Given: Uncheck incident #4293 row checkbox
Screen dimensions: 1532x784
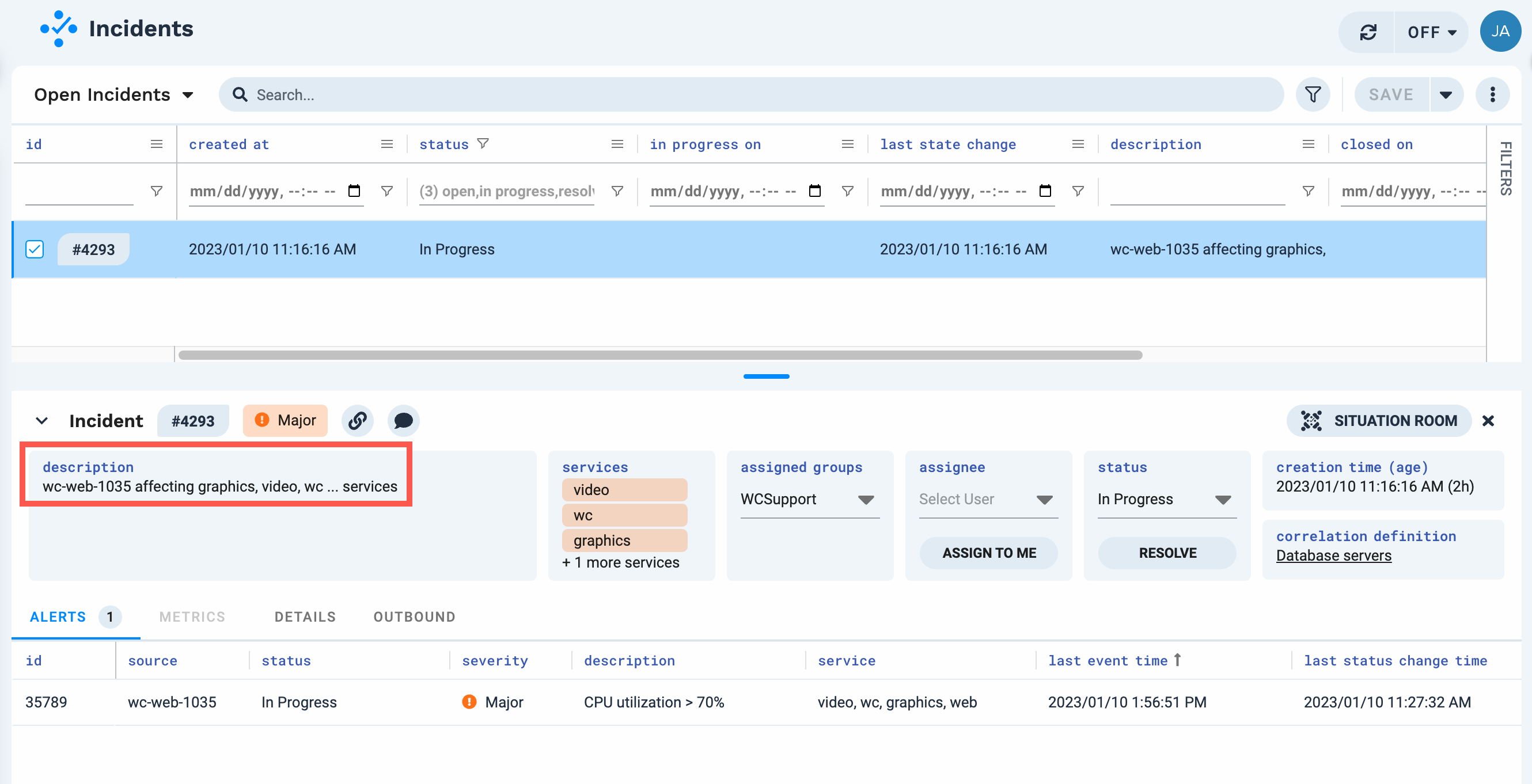Looking at the screenshot, I should click(x=35, y=249).
